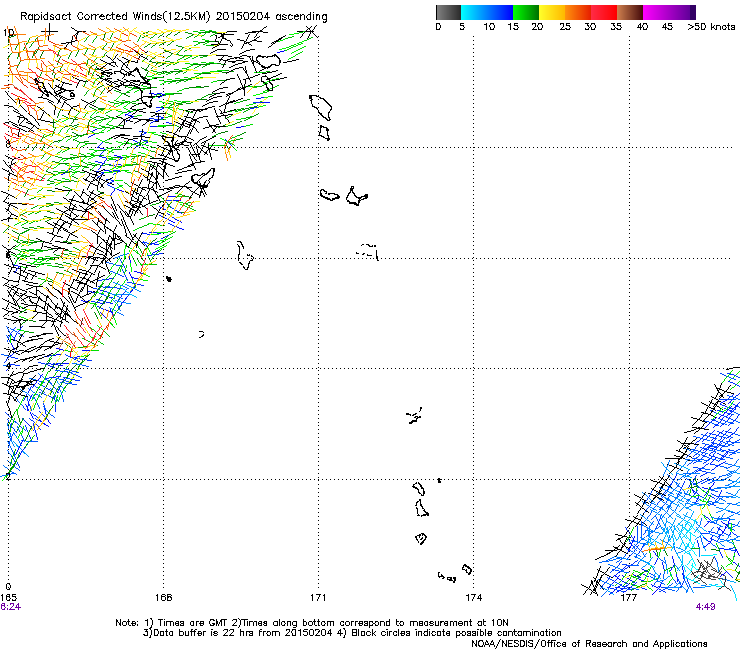Select the longitude label '174'
The height and width of the screenshot is (650, 740).
(x=474, y=598)
